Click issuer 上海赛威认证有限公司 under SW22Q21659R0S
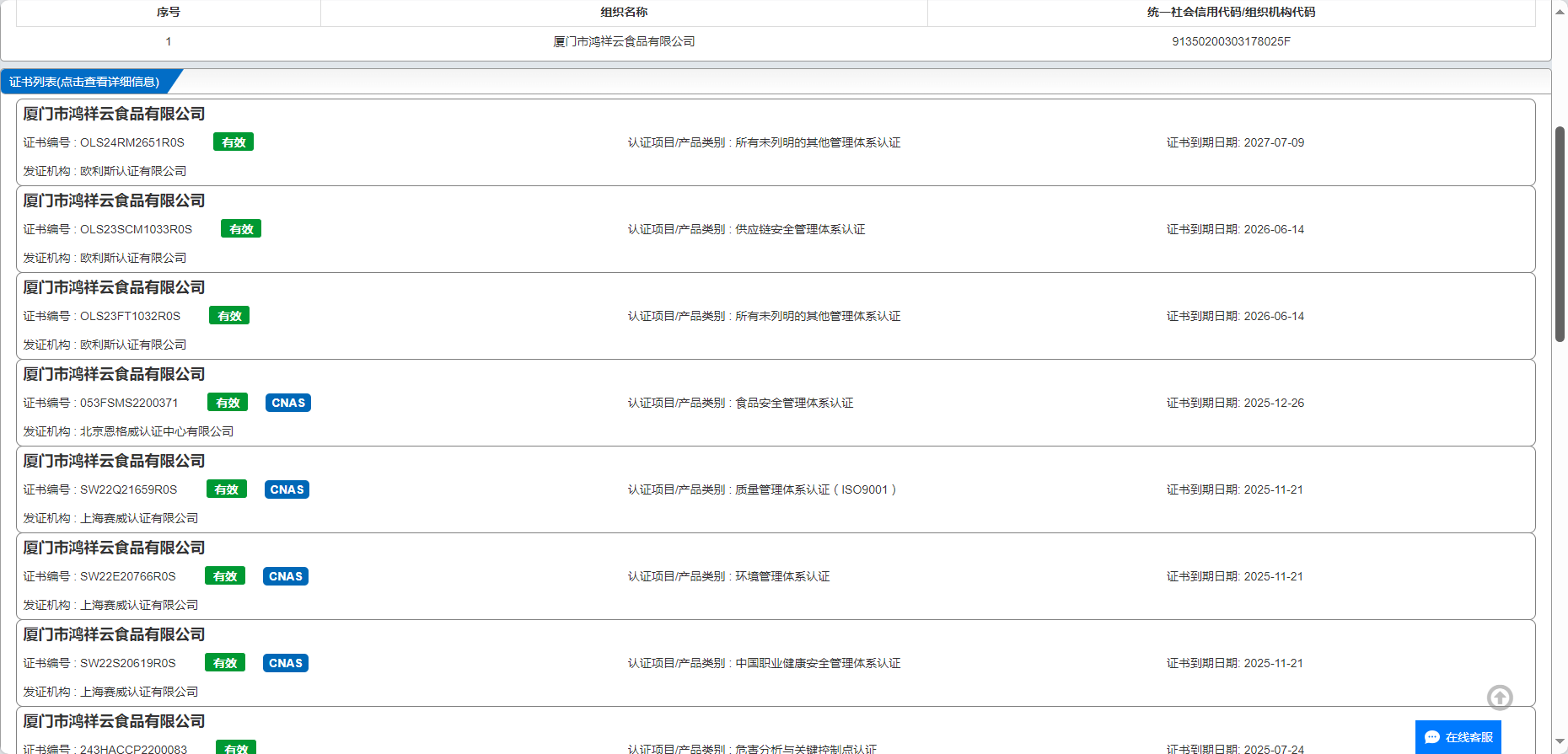The height and width of the screenshot is (754, 1568). [139, 518]
